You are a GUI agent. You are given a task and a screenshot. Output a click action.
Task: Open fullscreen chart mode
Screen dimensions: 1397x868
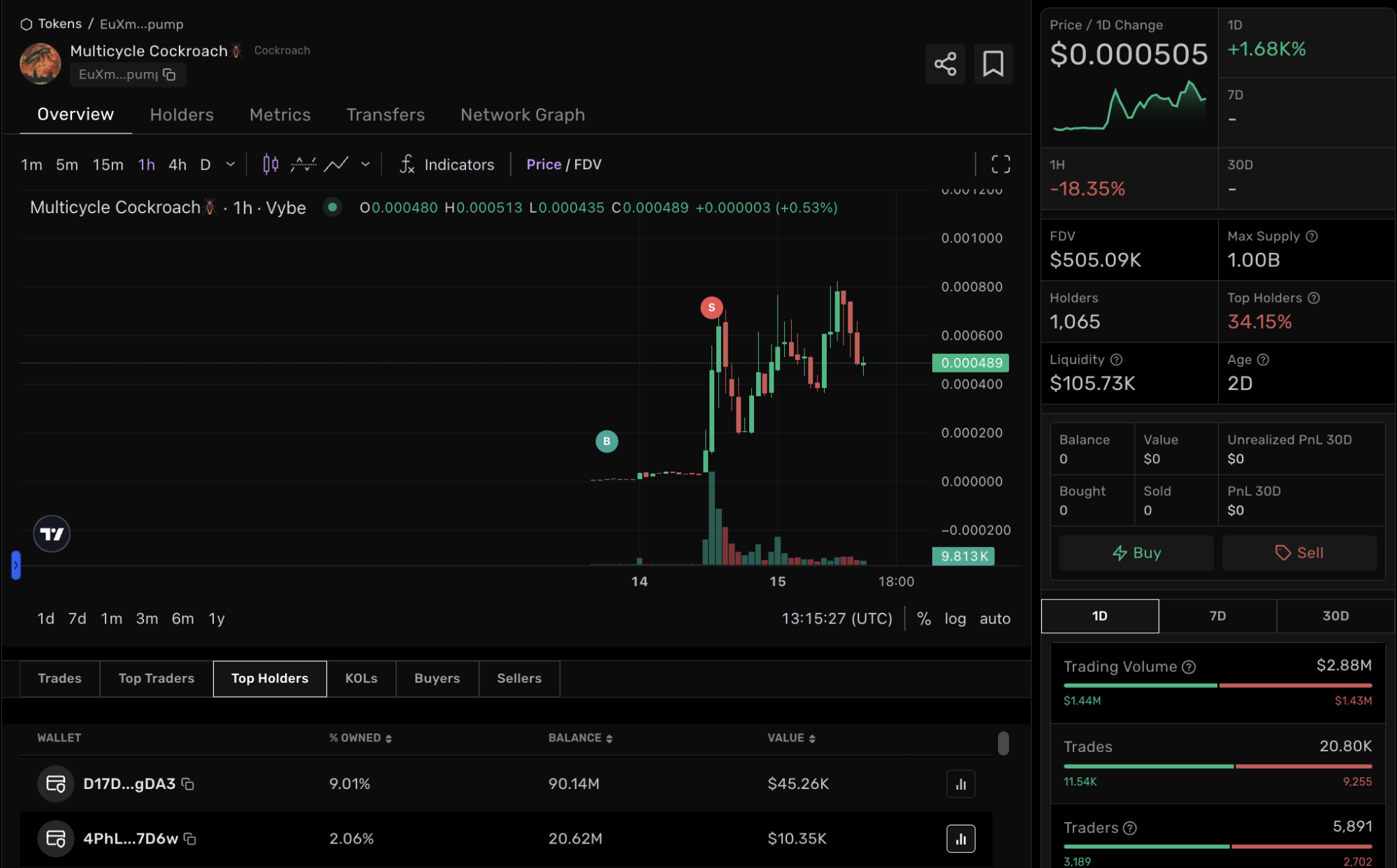tap(1001, 164)
